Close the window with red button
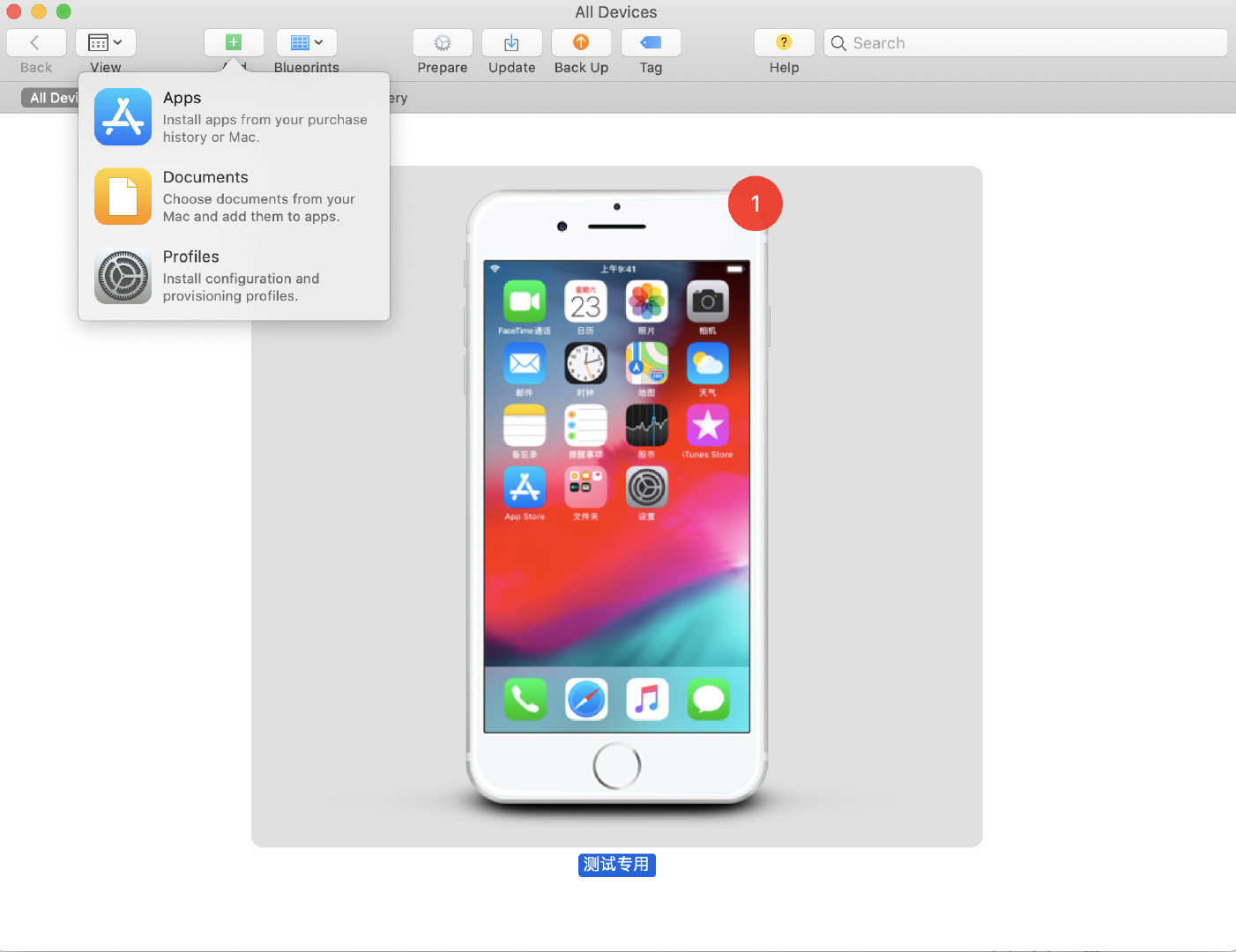The height and width of the screenshot is (952, 1236). (x=14, y=11)
